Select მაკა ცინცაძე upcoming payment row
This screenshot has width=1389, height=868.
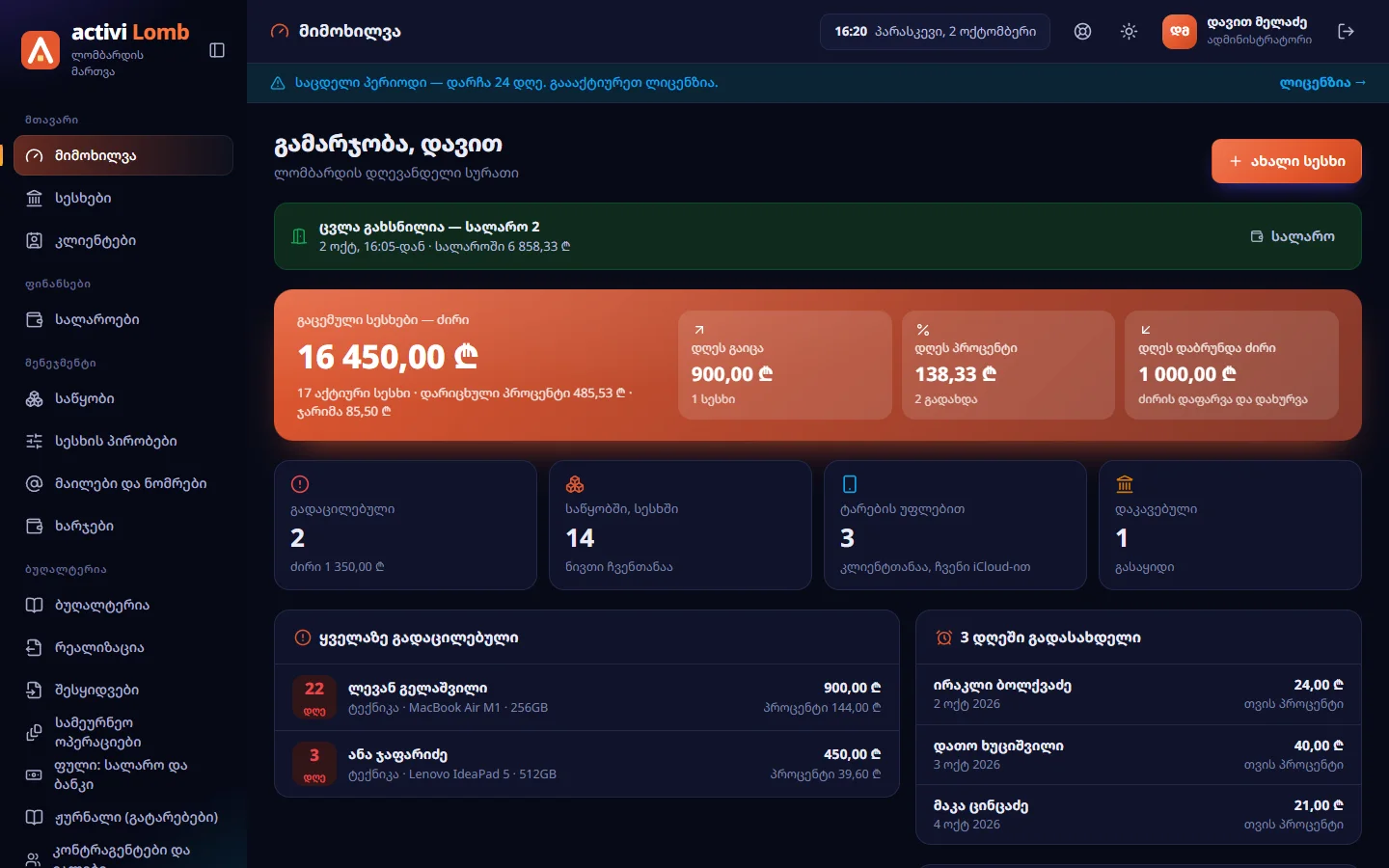[x=1138, y=814]
